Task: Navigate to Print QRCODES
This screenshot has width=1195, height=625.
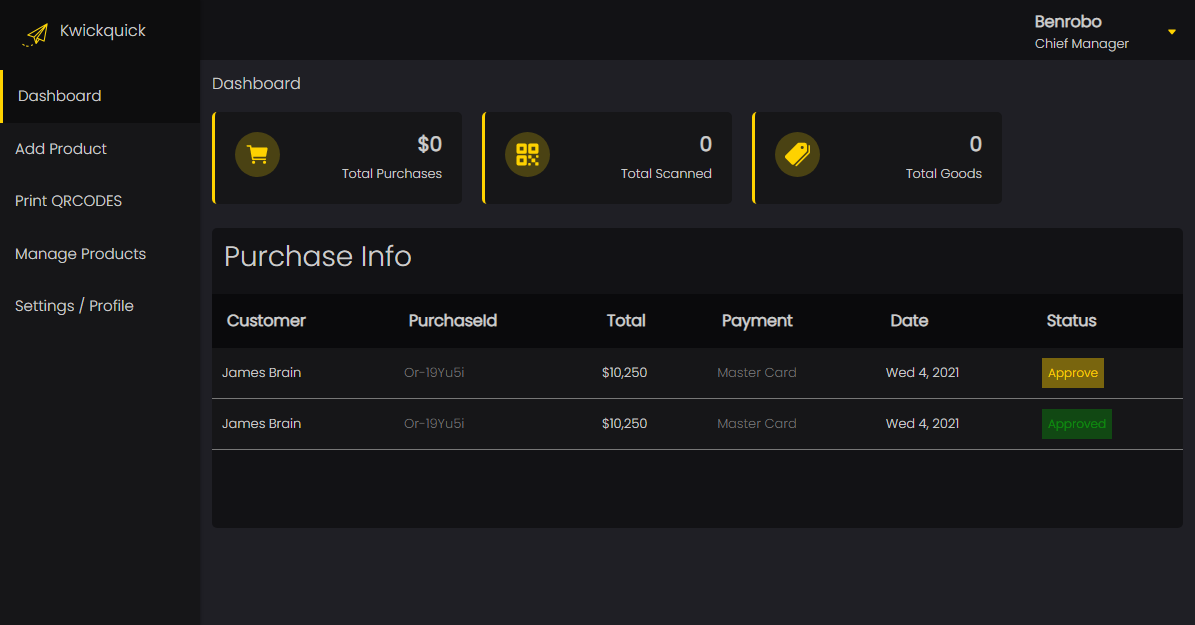Action: (x=68, y=201)
